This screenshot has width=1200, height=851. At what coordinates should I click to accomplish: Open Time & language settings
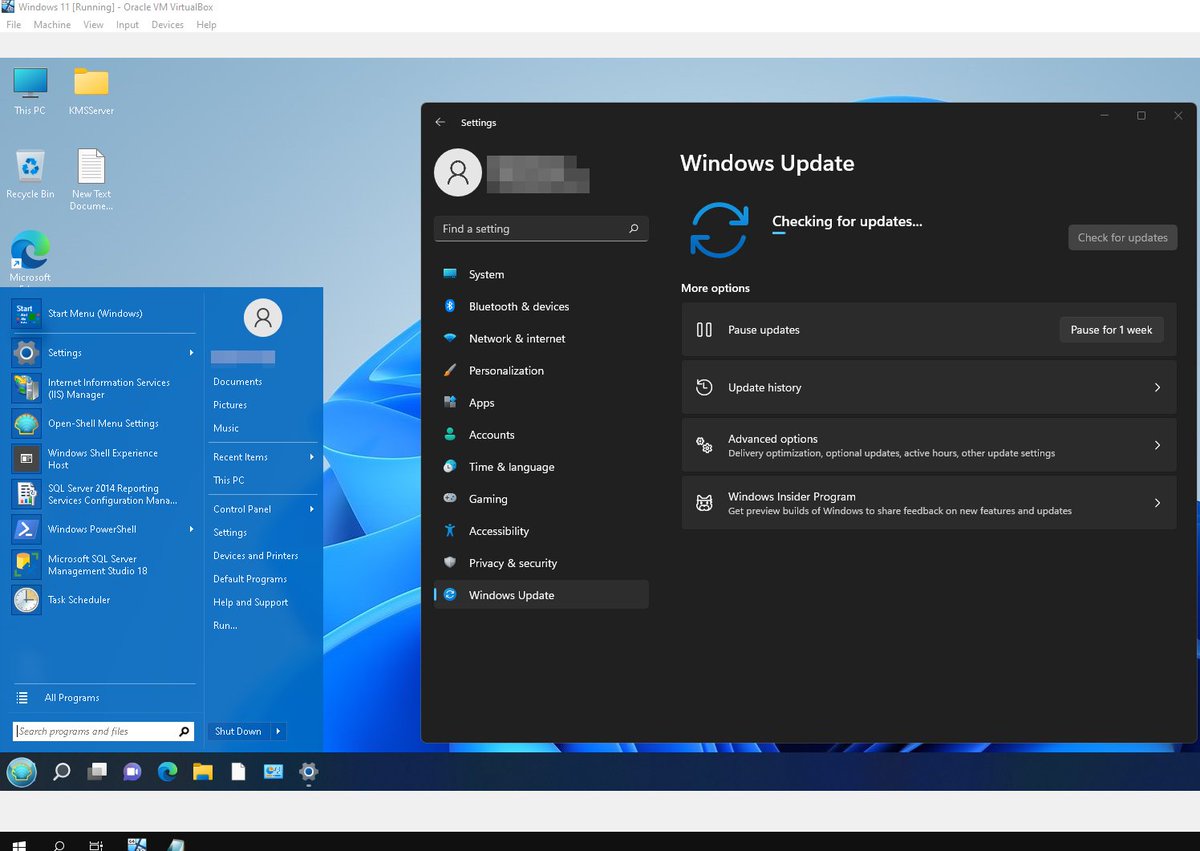click(541, 466)
